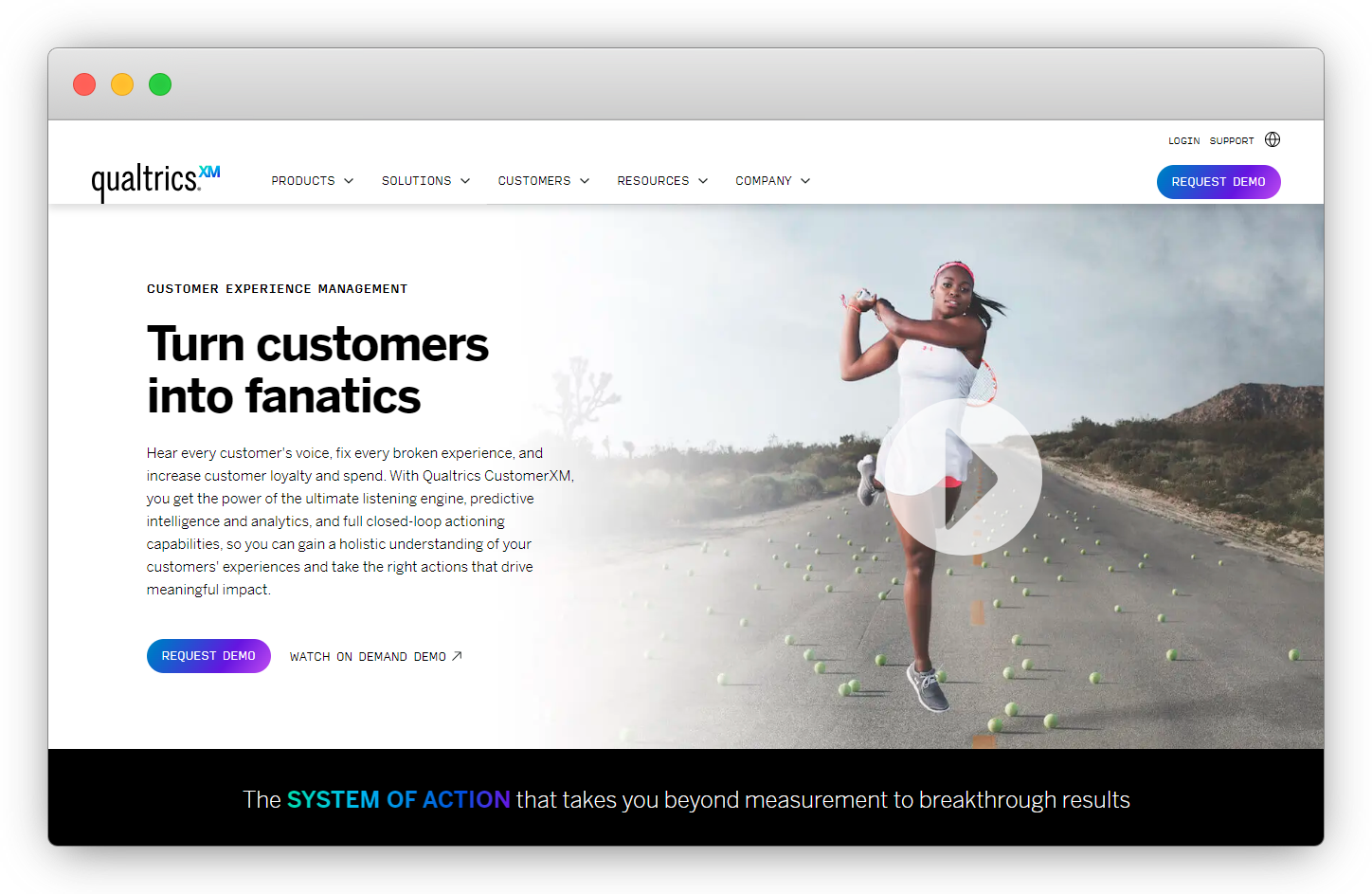Image resolution: width=1372 pixels, height=894 pixels.
Task: Click SUPPORT in the top menu
Action: coord(1231,139)
